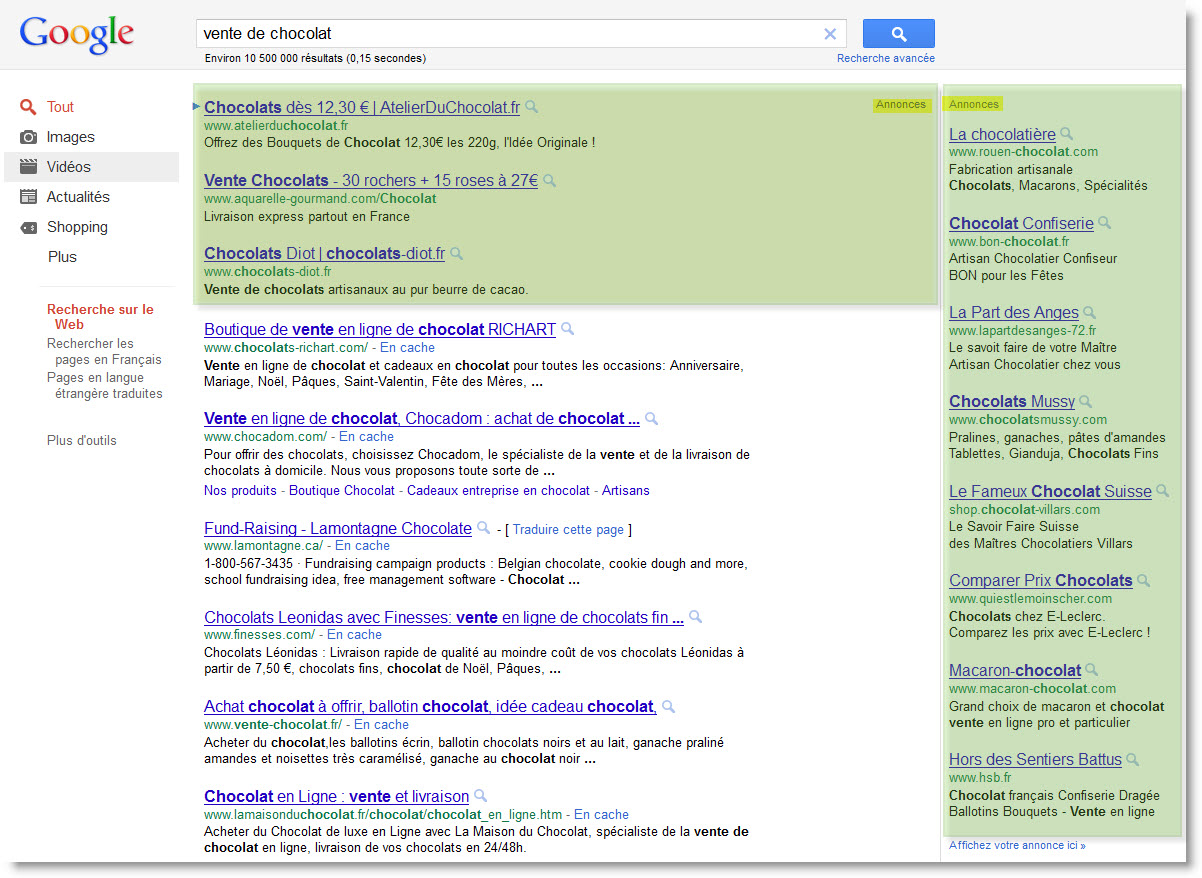This screenshot has width=1202, height=878.
Task: Open the 'Chocolats Mussy' side ad
Action: pyautogui.click(x=1012, y=401)
